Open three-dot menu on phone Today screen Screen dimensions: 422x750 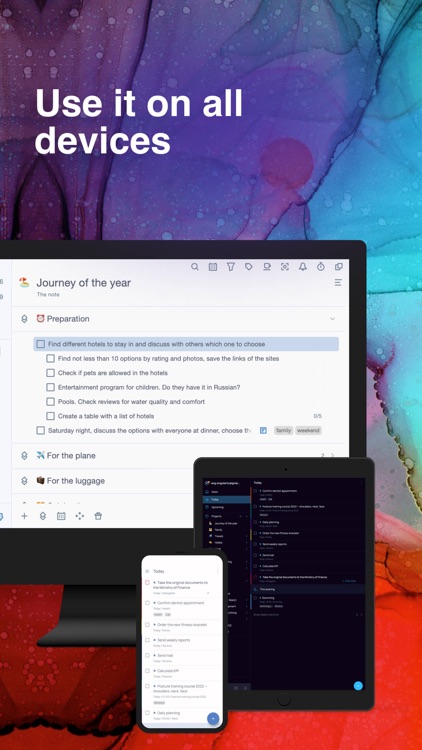coord(218,571)
